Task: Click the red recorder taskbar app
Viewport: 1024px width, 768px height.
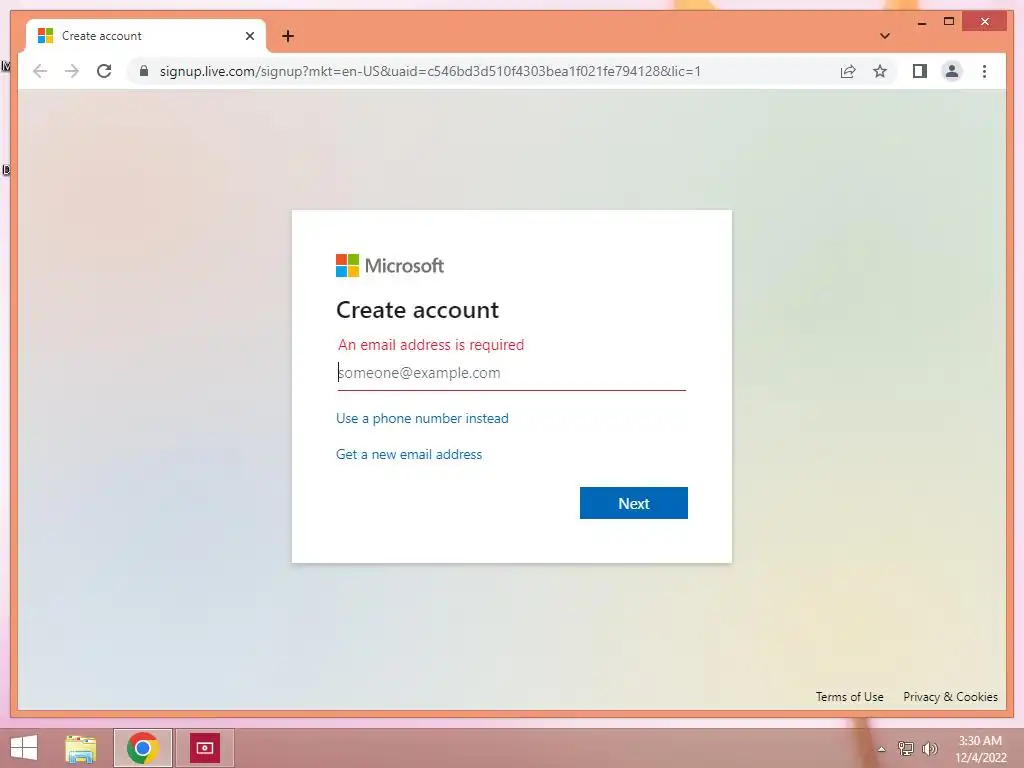Action: [x=204, y=748]
